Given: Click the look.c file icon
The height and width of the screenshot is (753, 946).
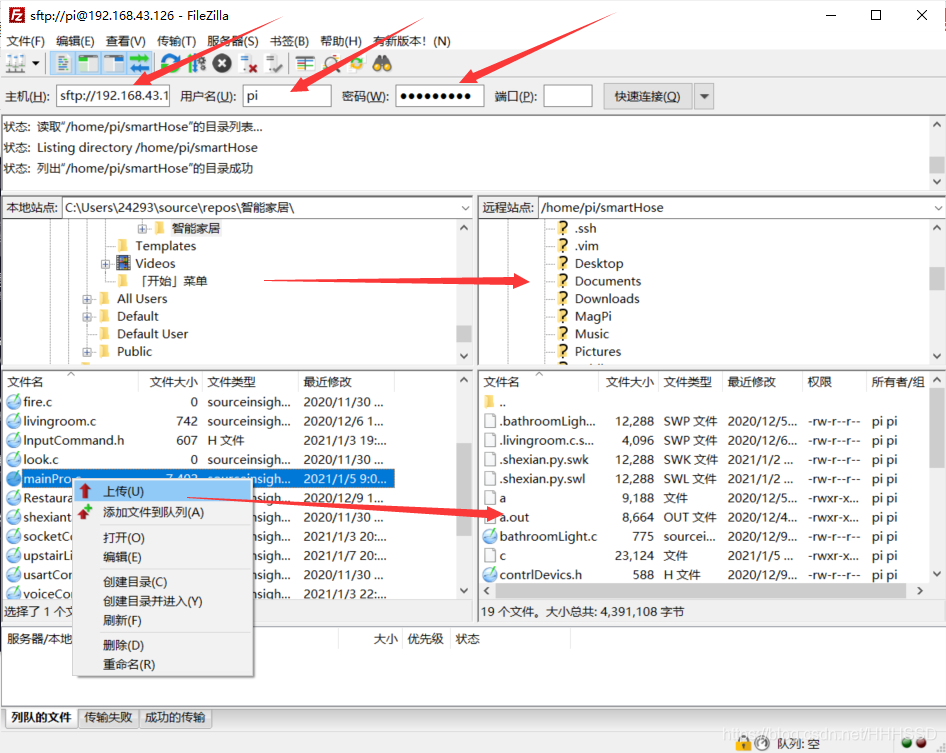Looking at the screenshot, I should 13,460.
